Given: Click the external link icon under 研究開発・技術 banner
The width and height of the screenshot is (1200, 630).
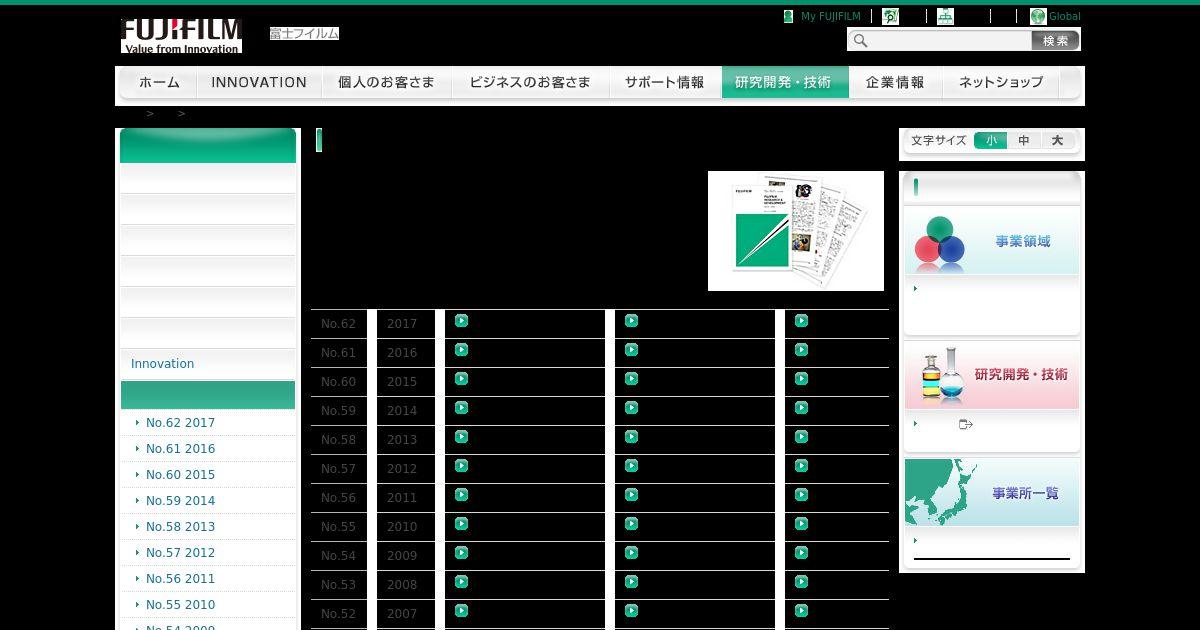Looking at the screenshot, I should coord(966,424).
